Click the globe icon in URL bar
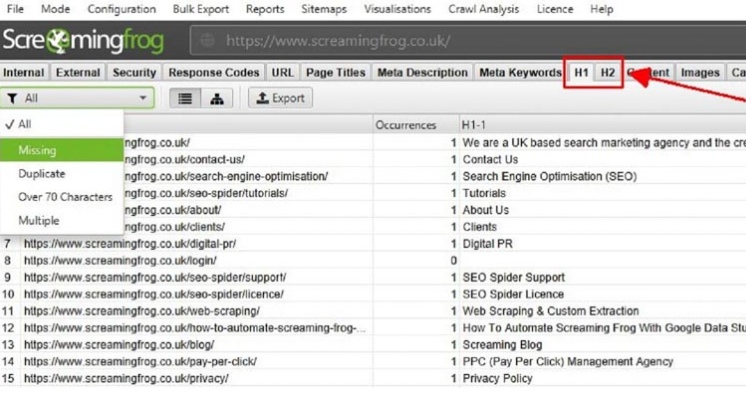The image size is (746, 395). click(x=207, y=41)
